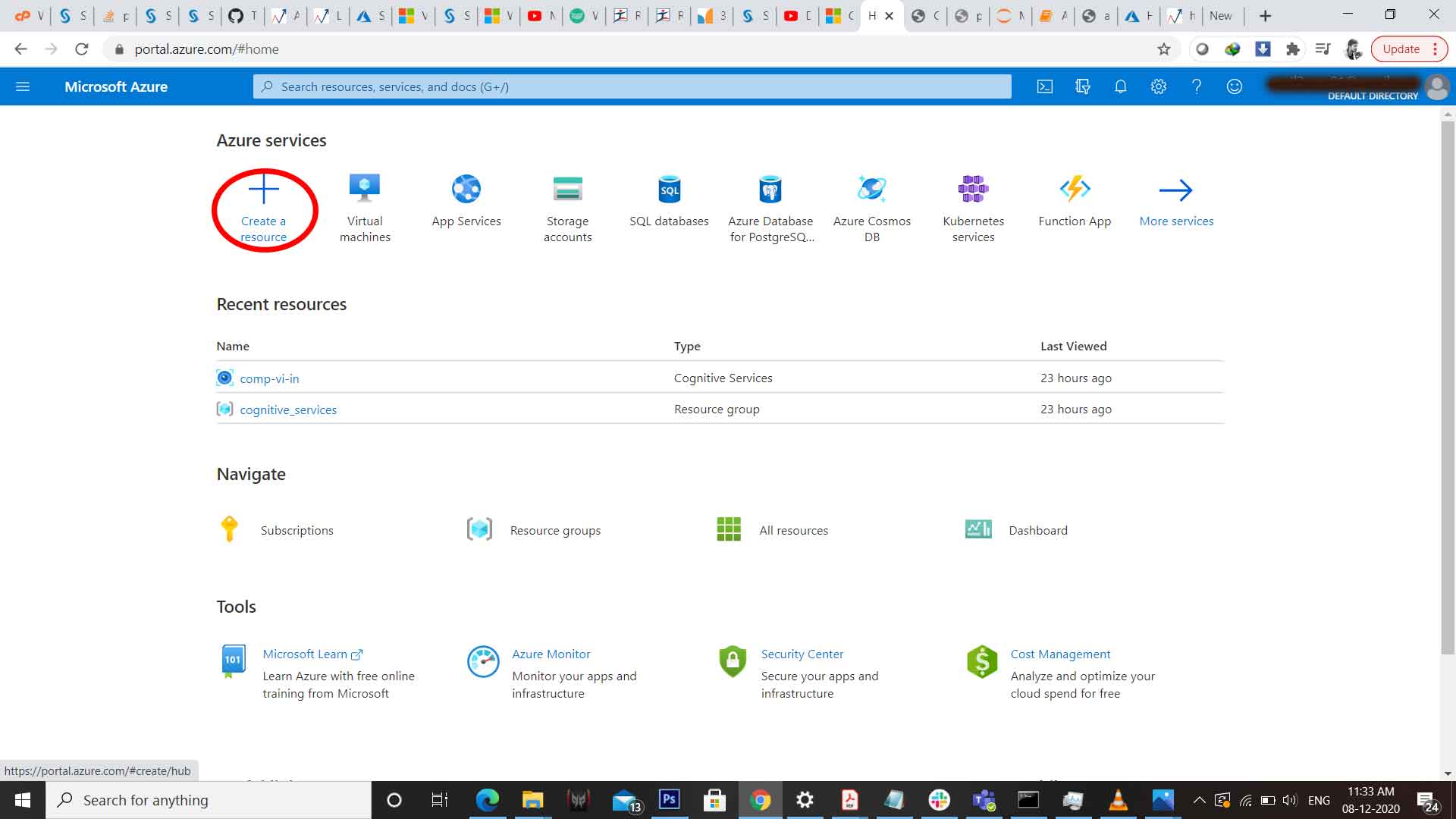Launch Cloud Shell from top bar
Viewport: 1456px width, 819px height.
(1045, 86)
